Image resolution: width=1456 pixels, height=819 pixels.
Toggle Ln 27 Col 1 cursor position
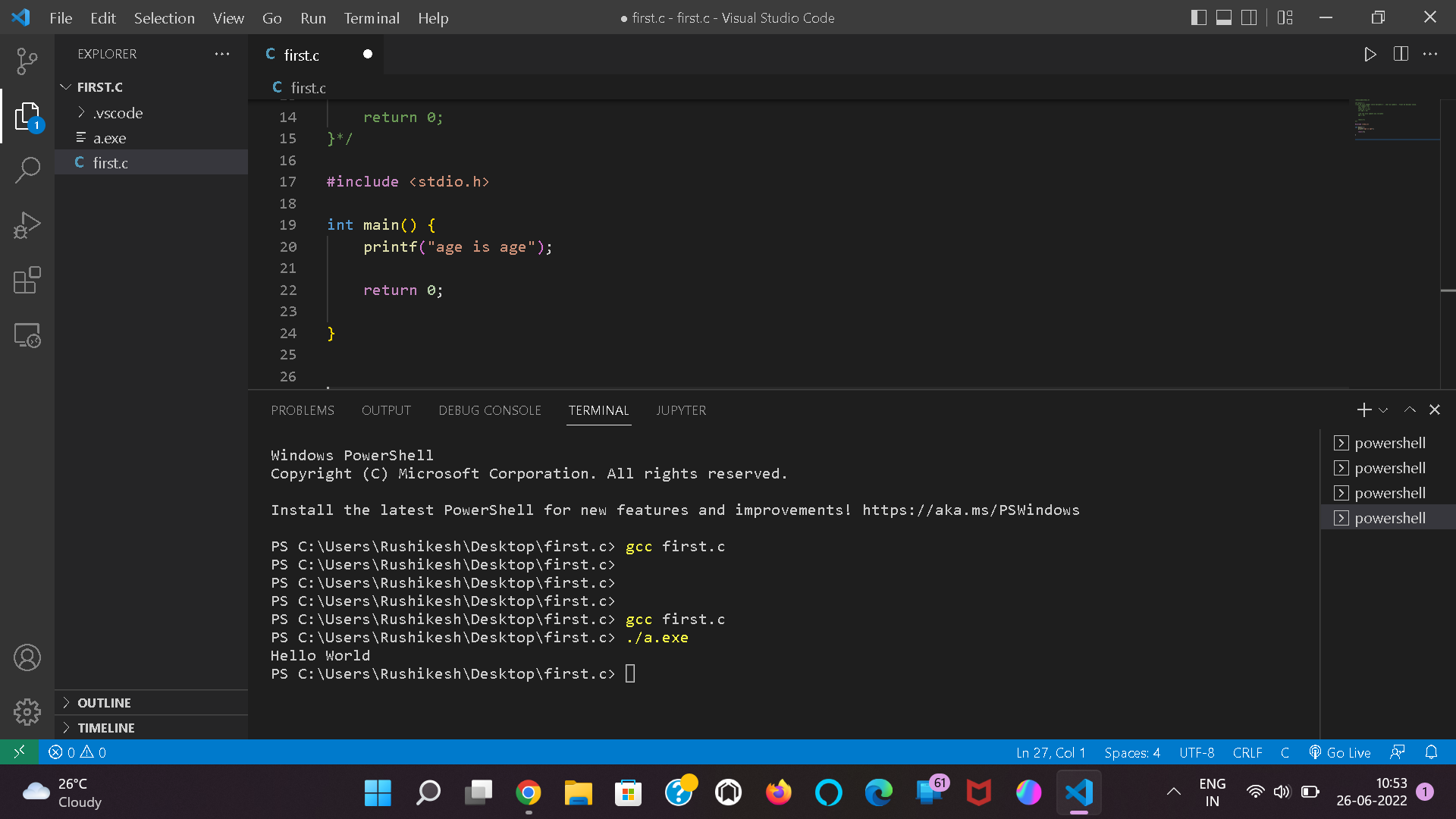1049,751
